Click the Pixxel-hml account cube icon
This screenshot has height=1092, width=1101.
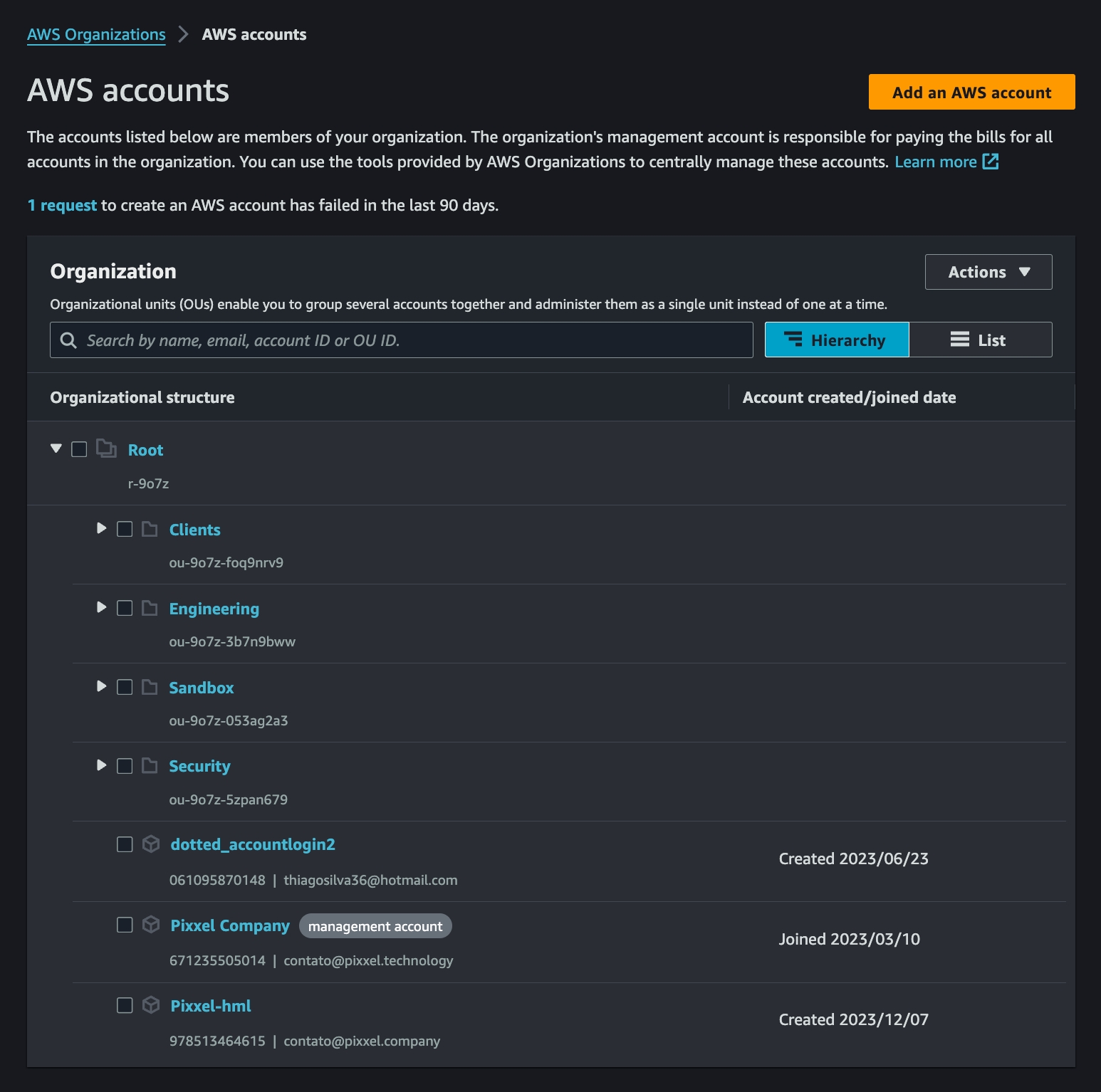pos(151,1005)
